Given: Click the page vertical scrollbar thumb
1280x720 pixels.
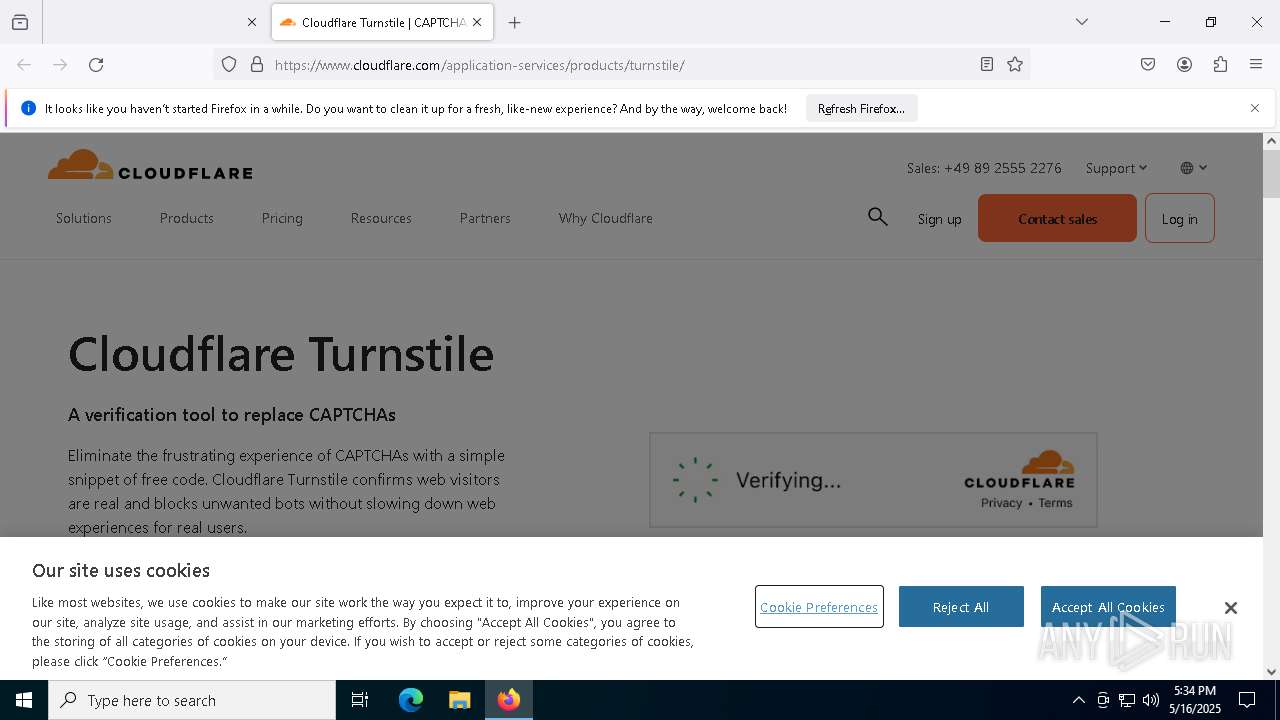Looking at the screenshot, I should pyautogui.click(x=1272, y=175).
